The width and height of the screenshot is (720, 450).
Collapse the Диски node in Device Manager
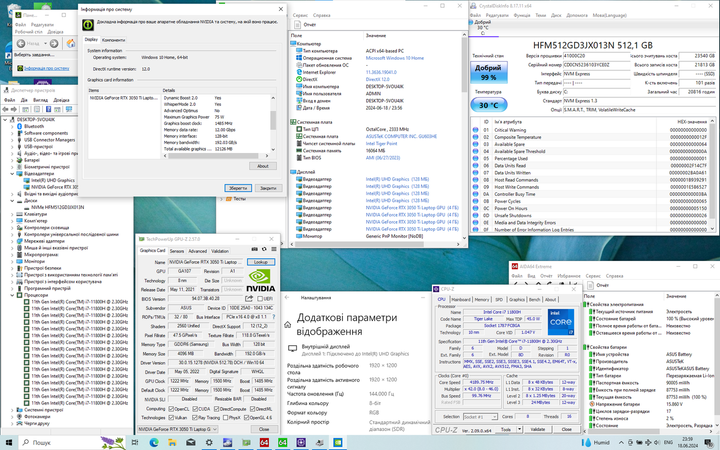pyautogui.click(x=12, y=201)
